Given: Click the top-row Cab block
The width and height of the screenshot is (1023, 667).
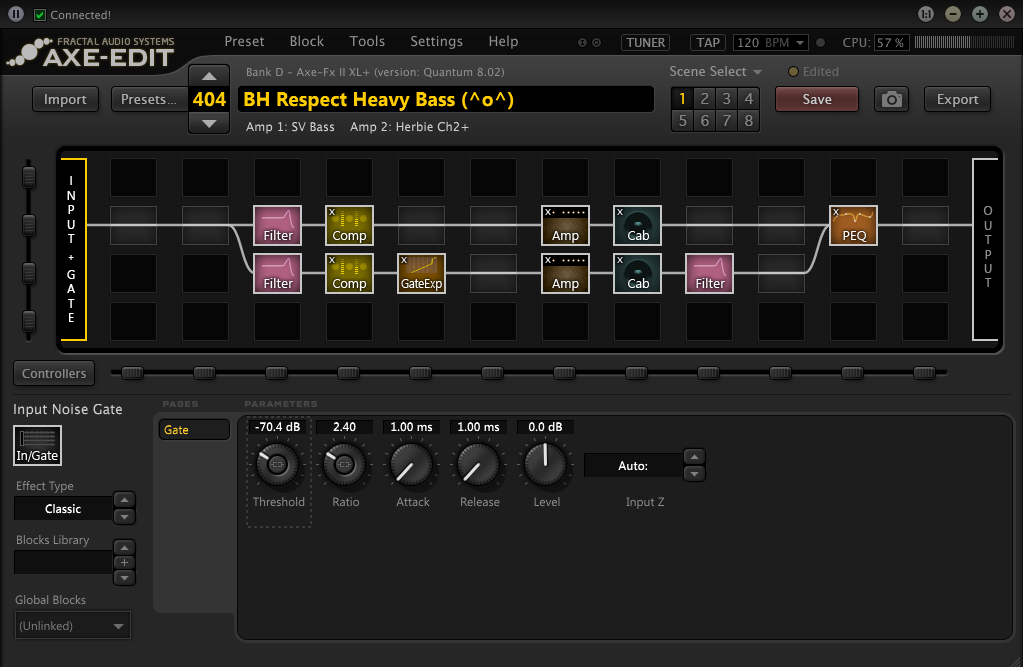Looking at the screenshot, I should point(637,225).
